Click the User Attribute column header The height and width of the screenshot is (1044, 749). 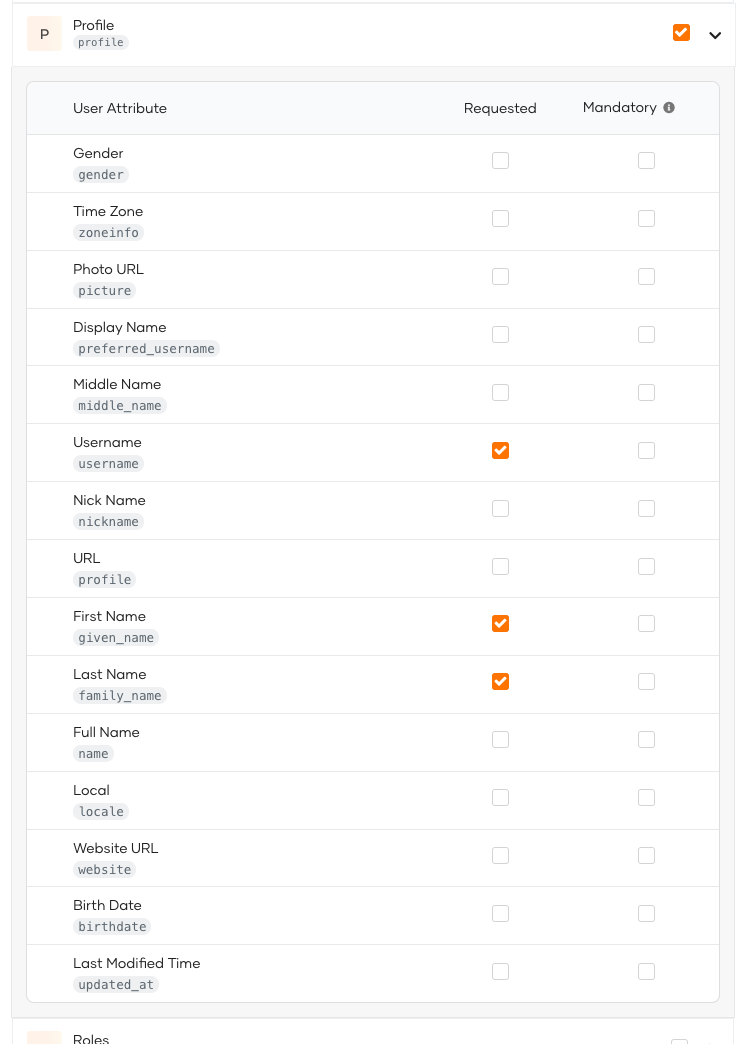(120, 107)
